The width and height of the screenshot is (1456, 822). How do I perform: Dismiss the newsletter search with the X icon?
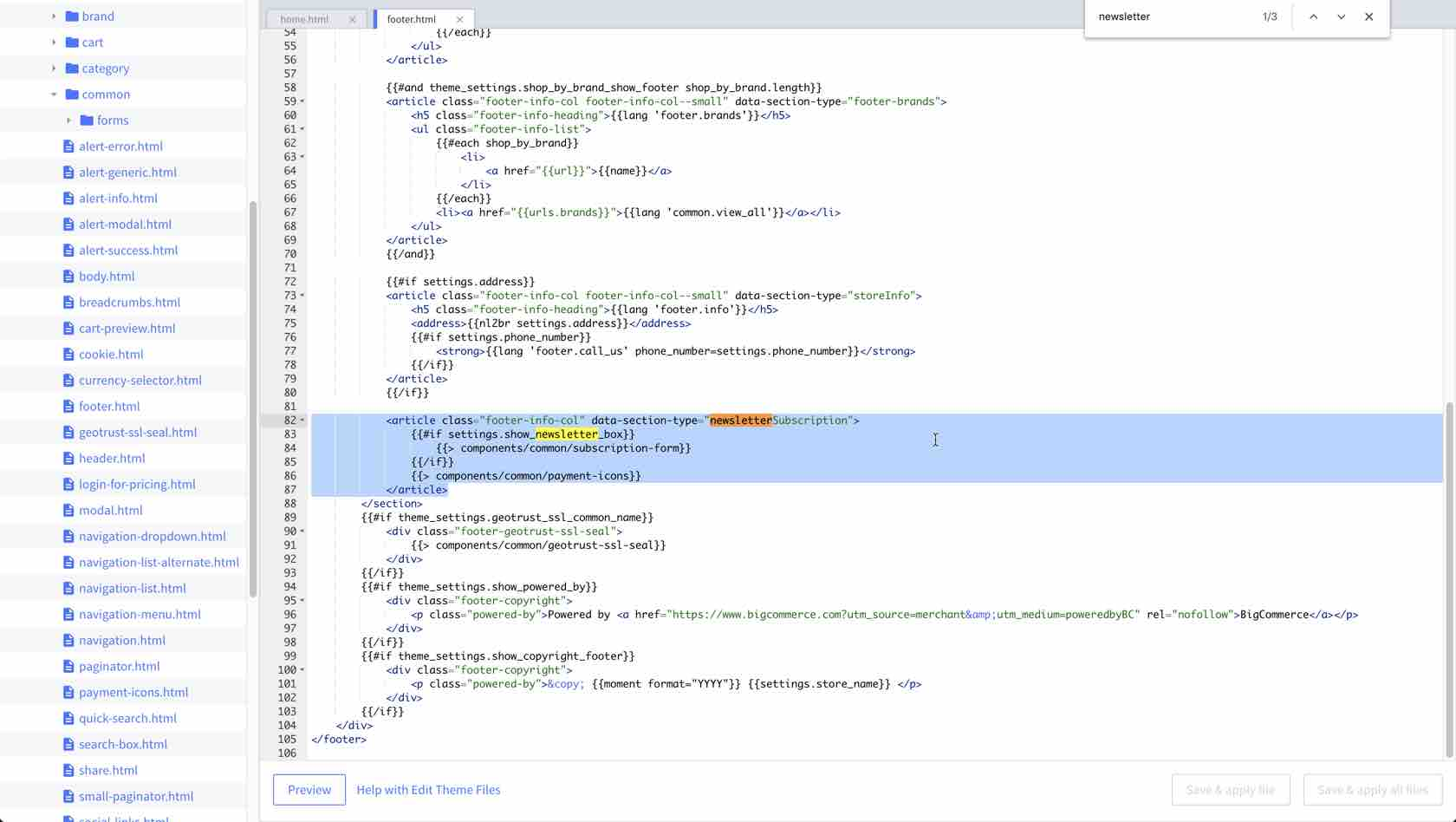click(x=1369, y=16)
